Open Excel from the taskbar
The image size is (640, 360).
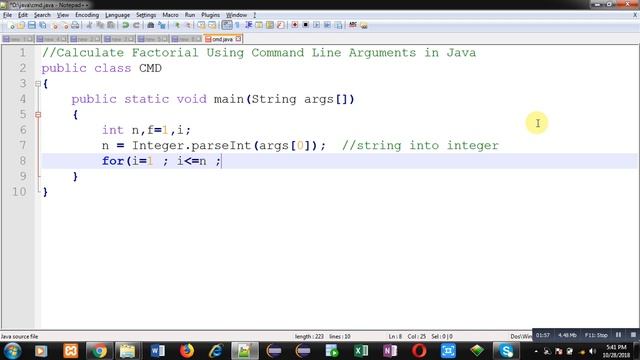click(x=361, y=351)
